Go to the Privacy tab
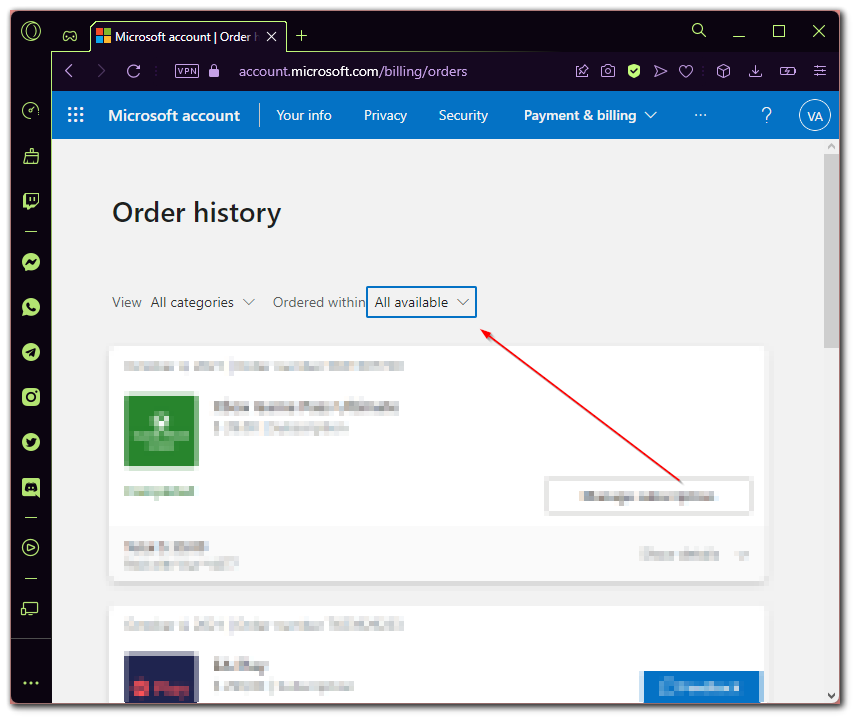 tap(385, 115)
